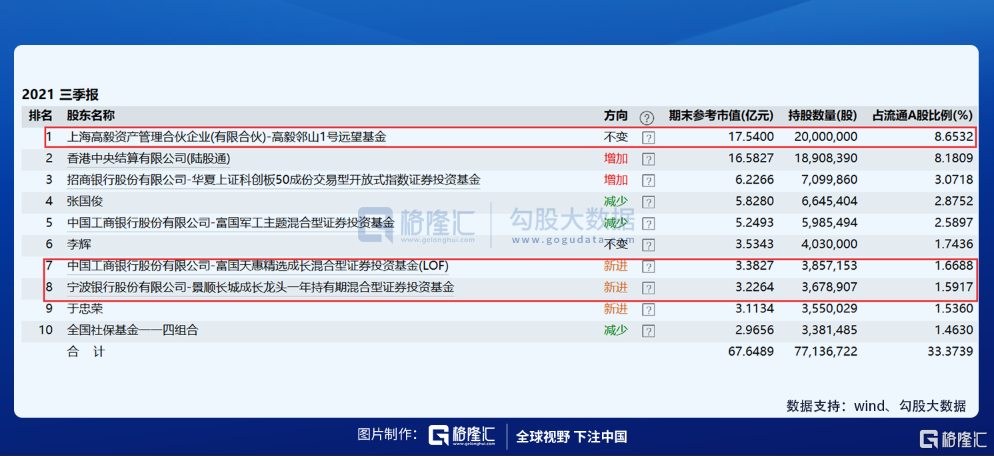Click the total market value 67.6489

pyautogui.click(x=751, y=352)
